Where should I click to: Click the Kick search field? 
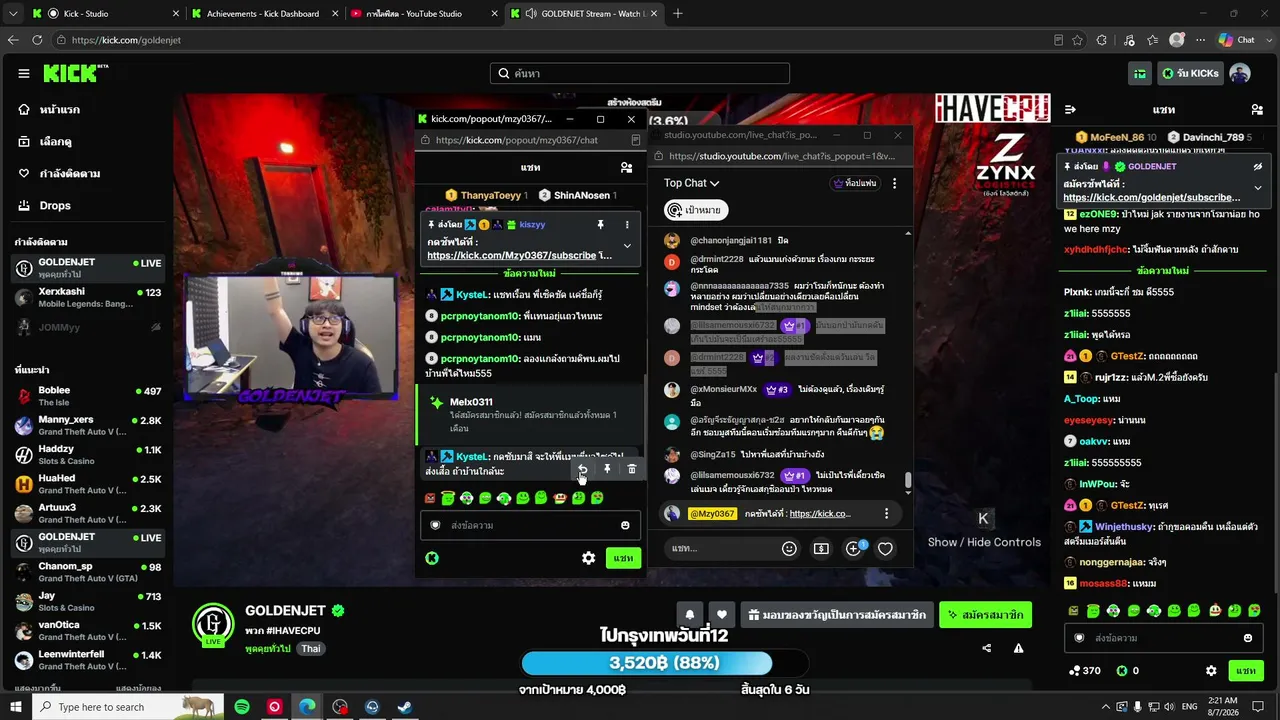(x=640, y=73)
